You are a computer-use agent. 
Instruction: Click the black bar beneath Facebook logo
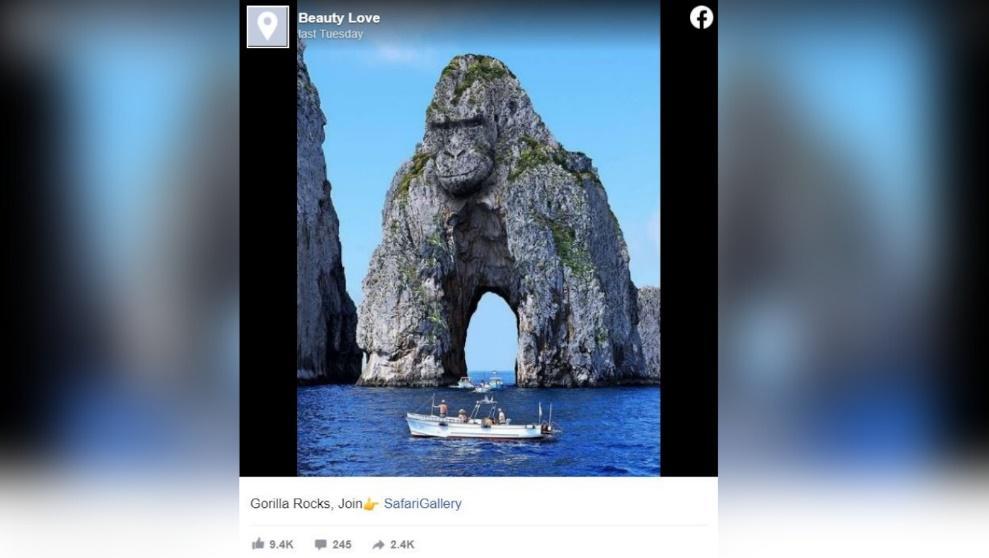tap(689, 252)
